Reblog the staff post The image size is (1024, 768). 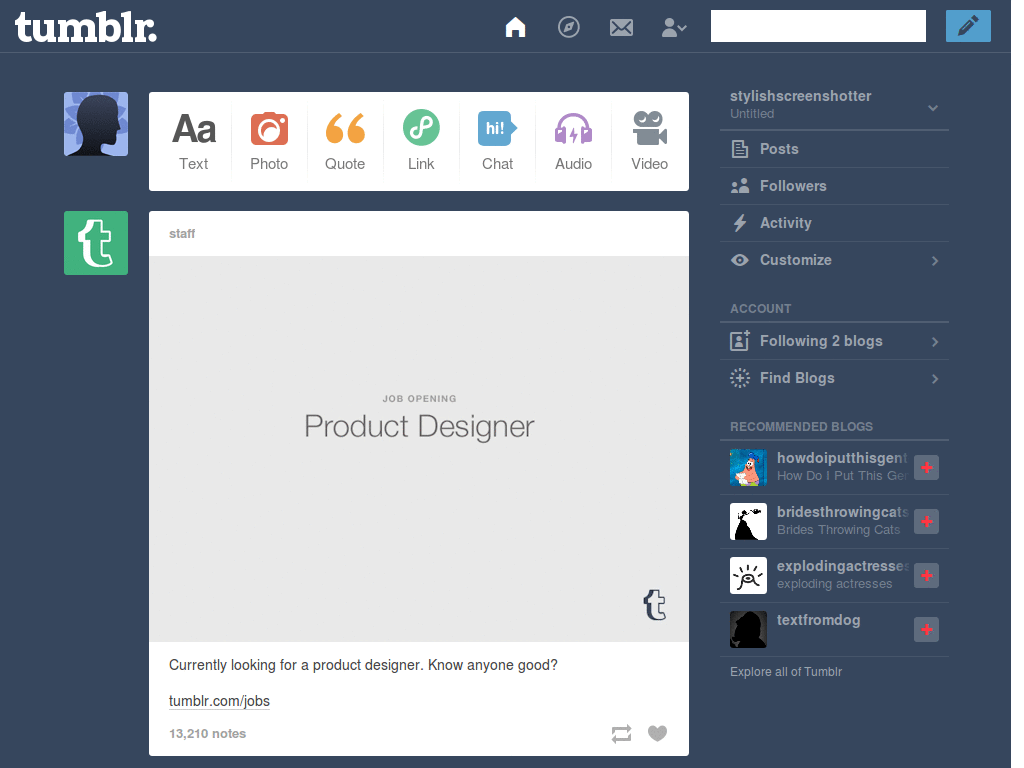point(621,733)
